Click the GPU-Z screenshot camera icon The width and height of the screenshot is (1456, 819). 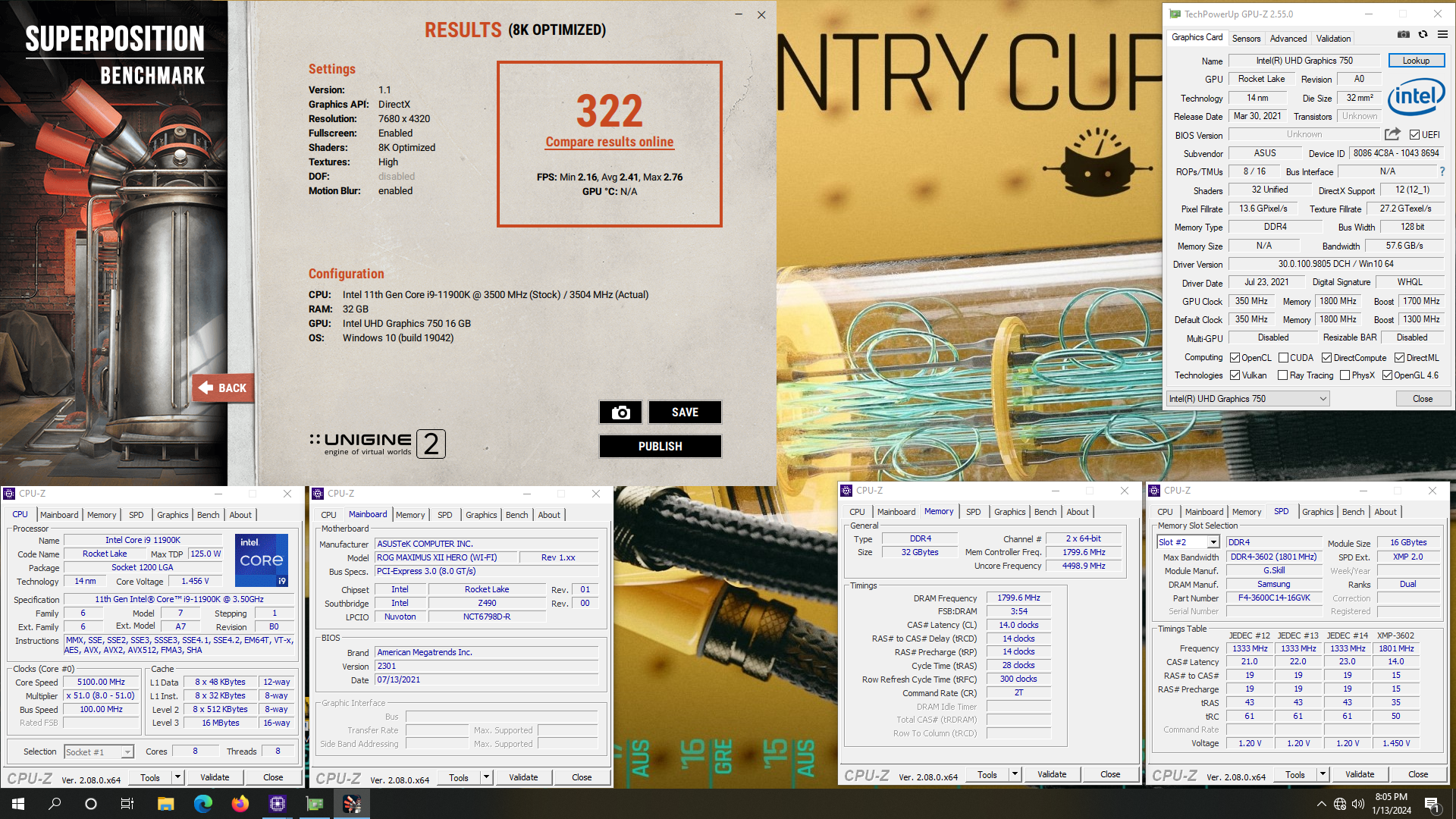(x=1404, y=34)
